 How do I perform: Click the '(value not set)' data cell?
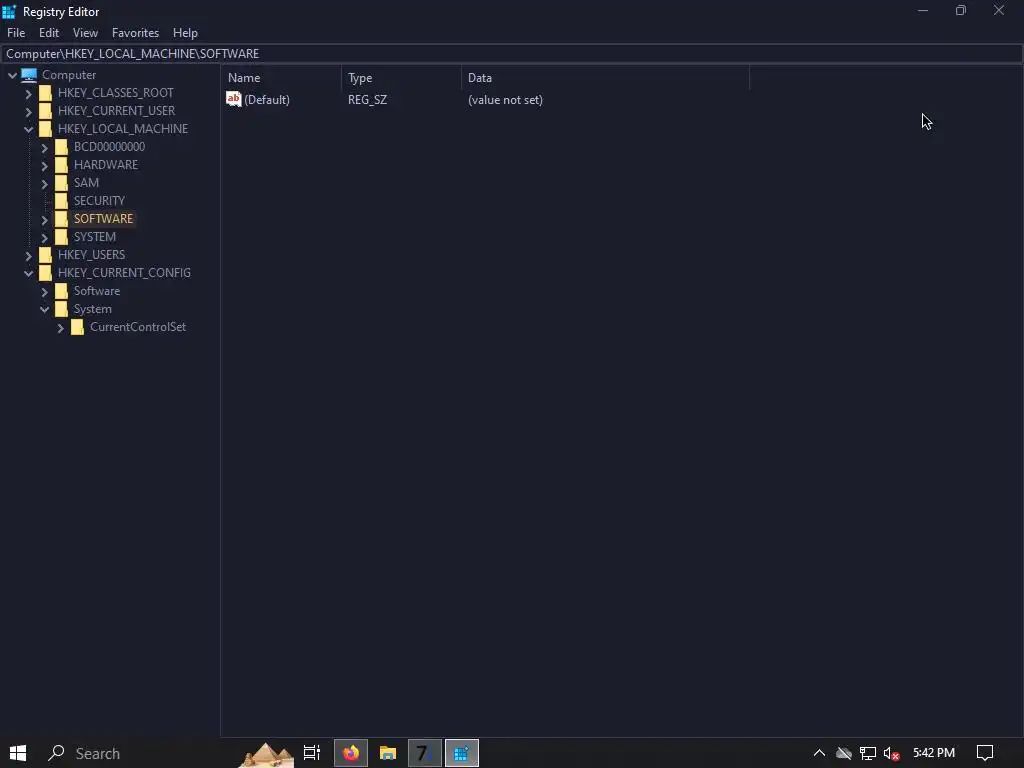tap(505, 100)
